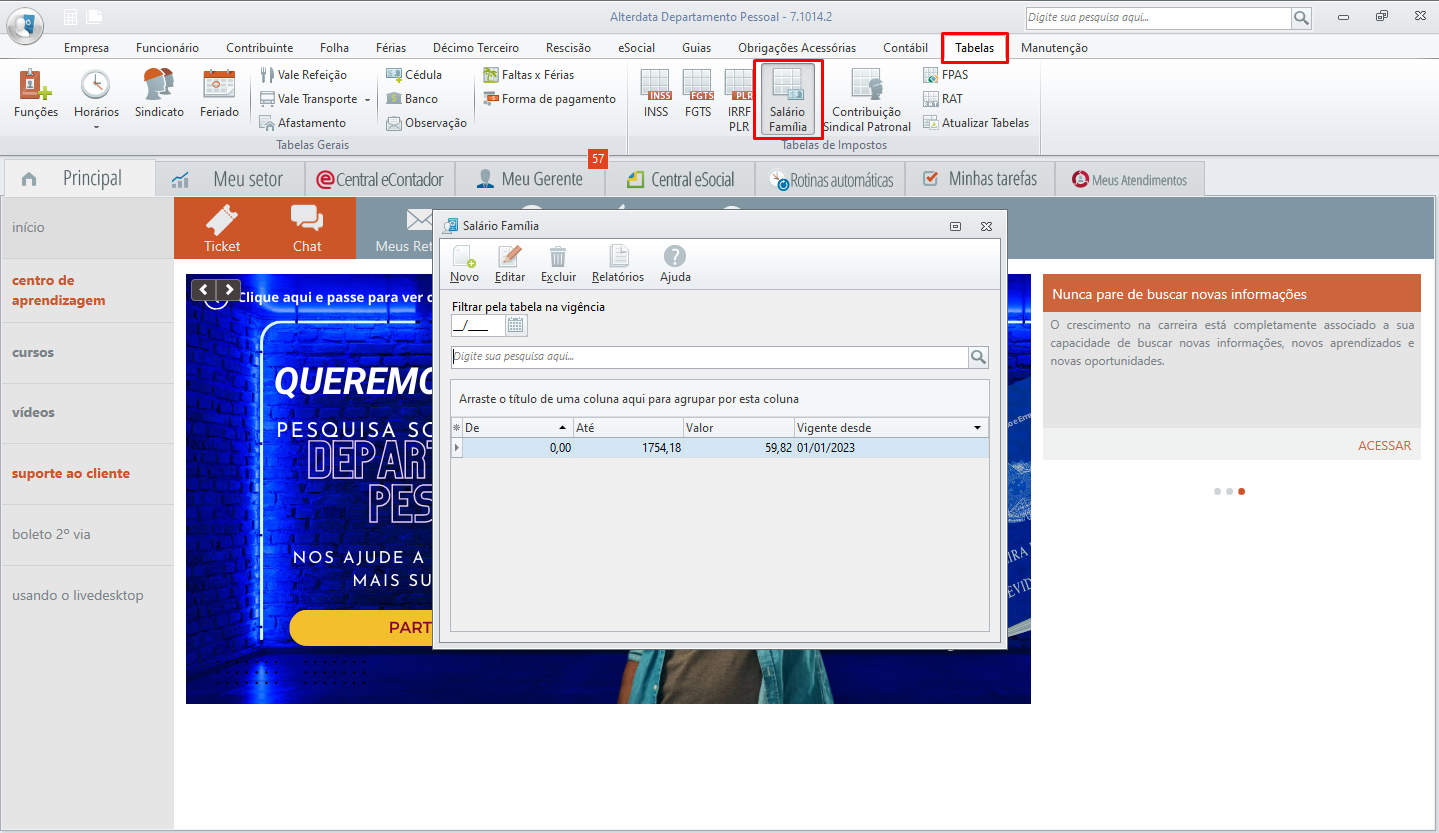Open the Banco table

tap(412, 99)
